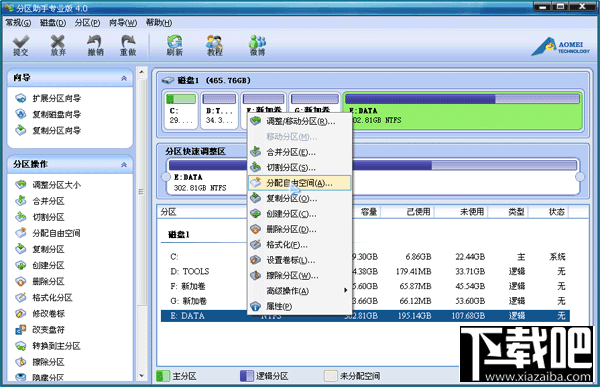Open the 微博 toolbar icon
The image size is (600, 387).
click(x=257, y=46)
